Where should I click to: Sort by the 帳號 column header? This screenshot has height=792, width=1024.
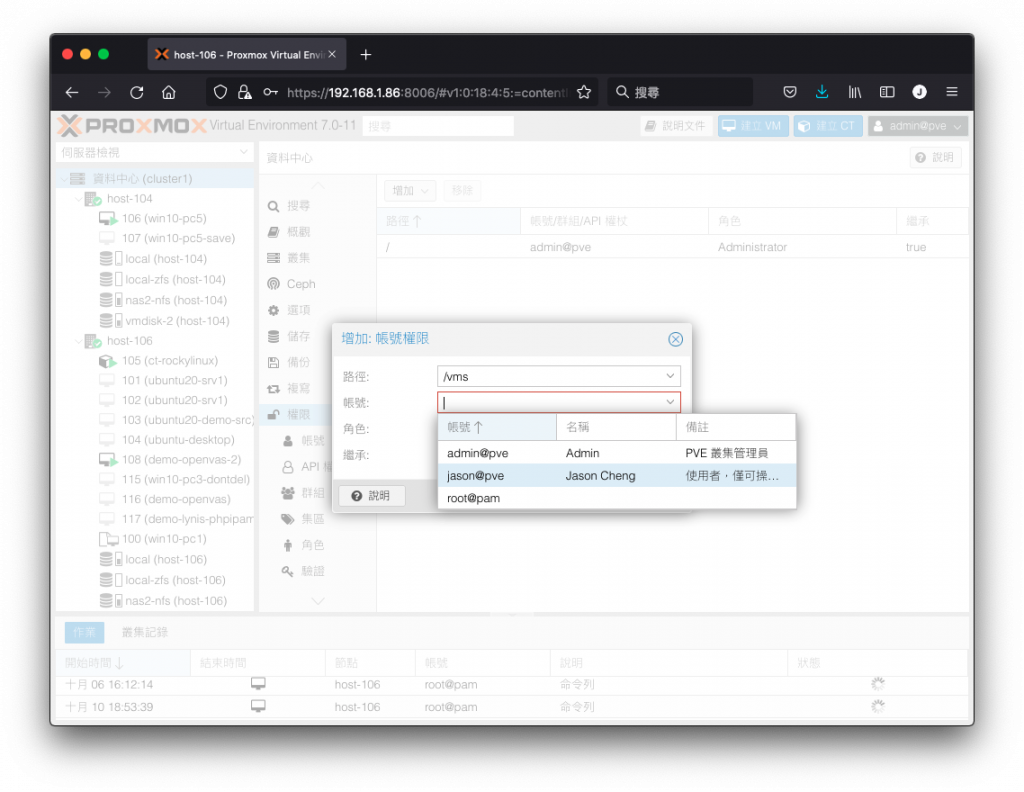[x=497, y=427]
